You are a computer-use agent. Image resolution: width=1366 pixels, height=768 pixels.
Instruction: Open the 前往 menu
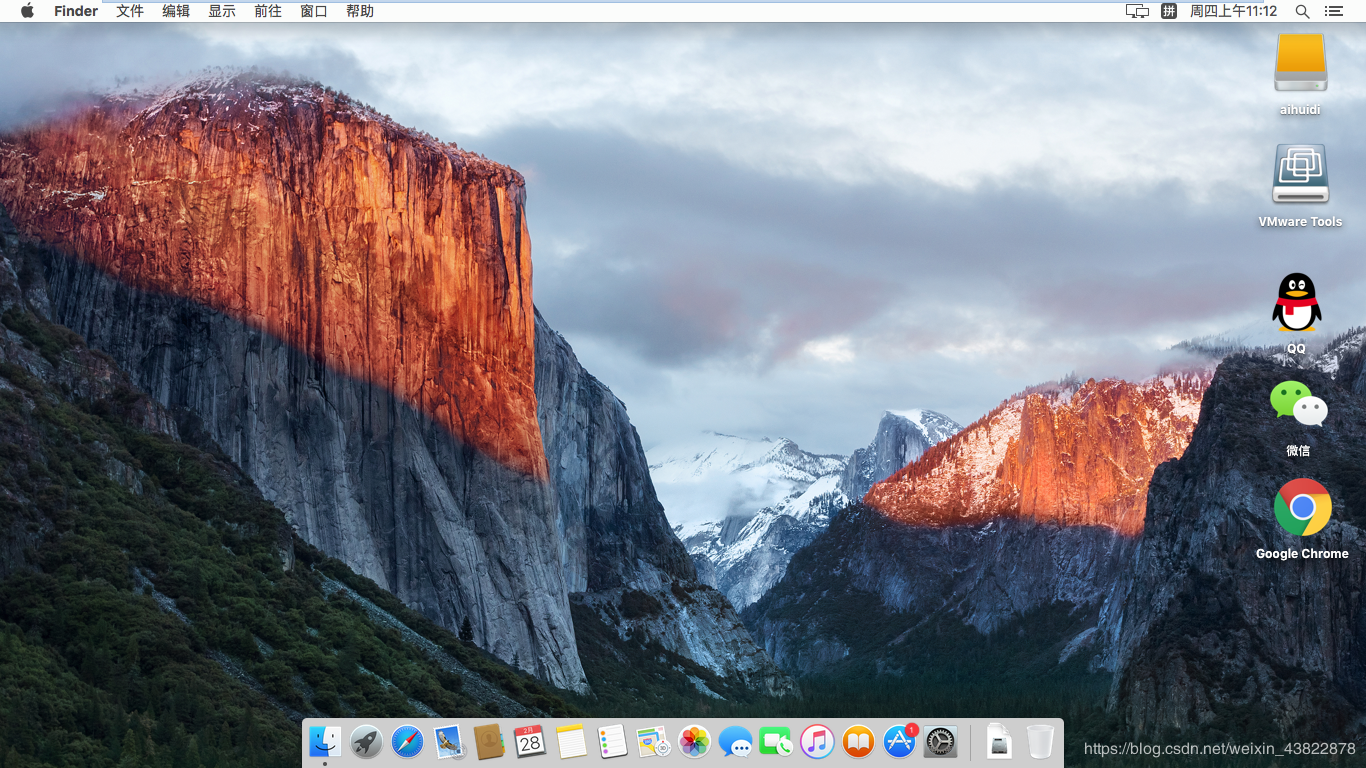click(268, 11)
